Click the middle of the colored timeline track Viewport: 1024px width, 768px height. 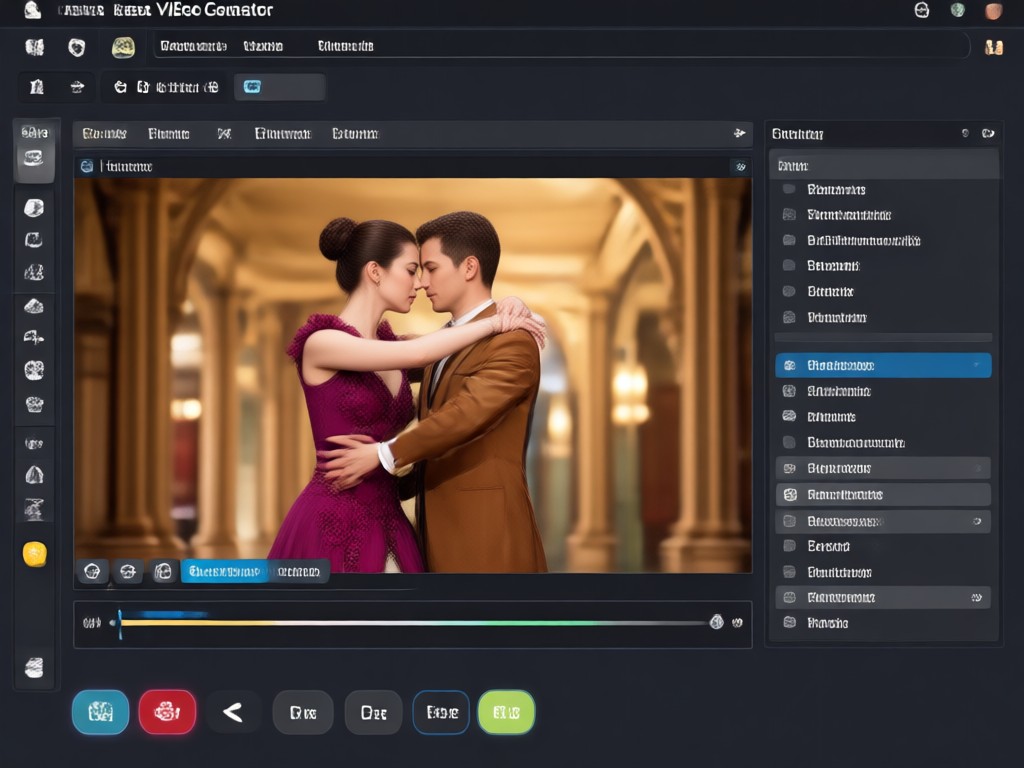(x=413, y=623)
